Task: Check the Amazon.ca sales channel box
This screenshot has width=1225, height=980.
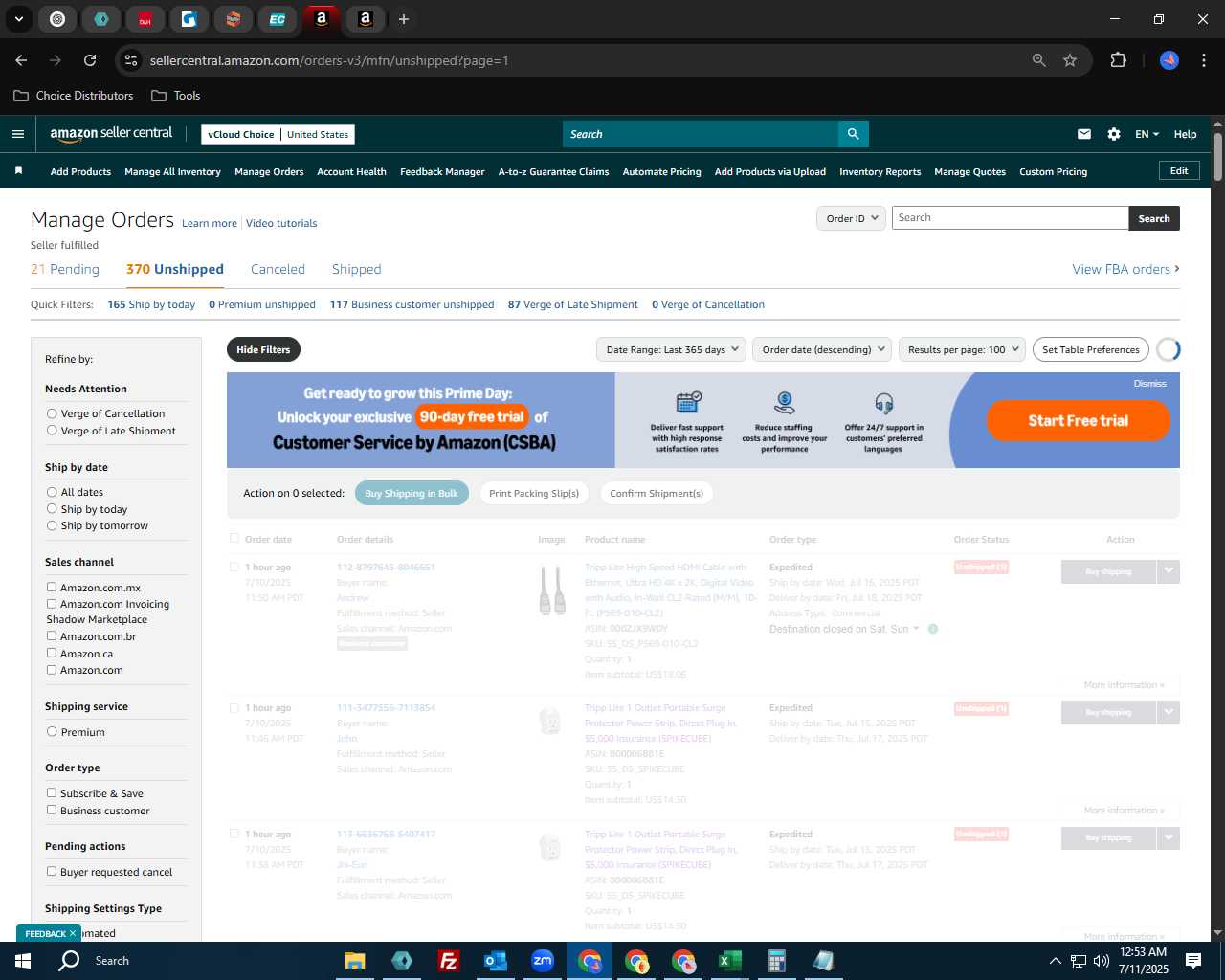Action: click(x=52, y=654)
